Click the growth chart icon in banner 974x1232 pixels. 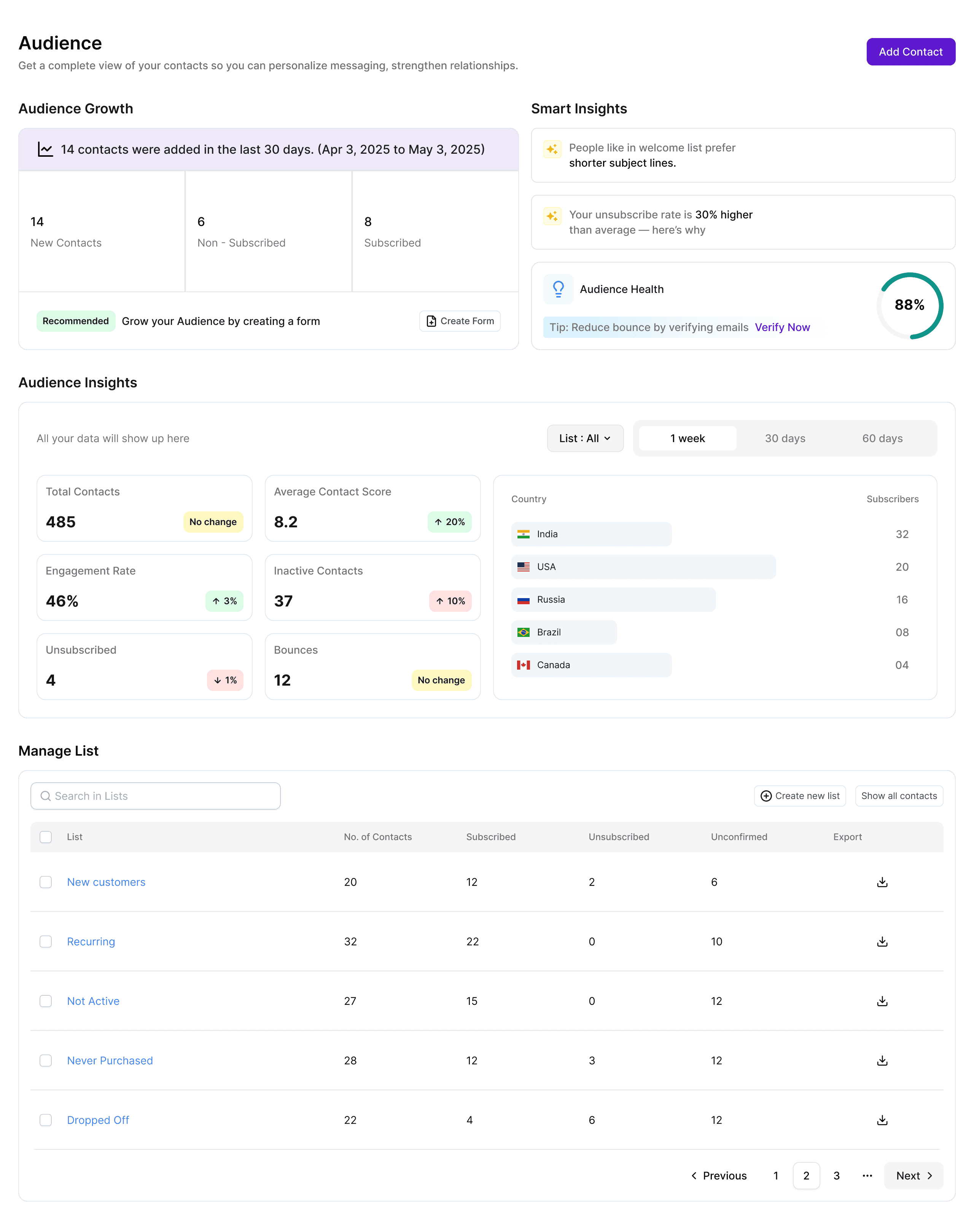(x=45, y=150)
